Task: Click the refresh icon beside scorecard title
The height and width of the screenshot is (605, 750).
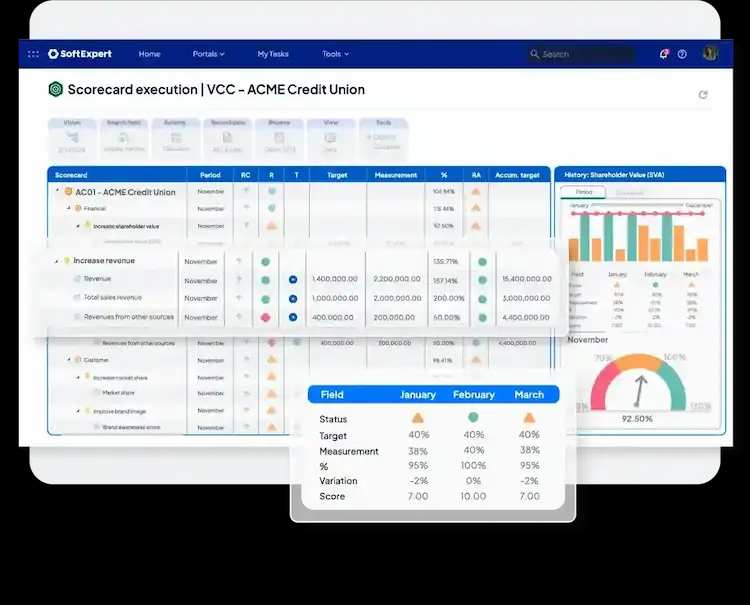Action: (703, 95)
